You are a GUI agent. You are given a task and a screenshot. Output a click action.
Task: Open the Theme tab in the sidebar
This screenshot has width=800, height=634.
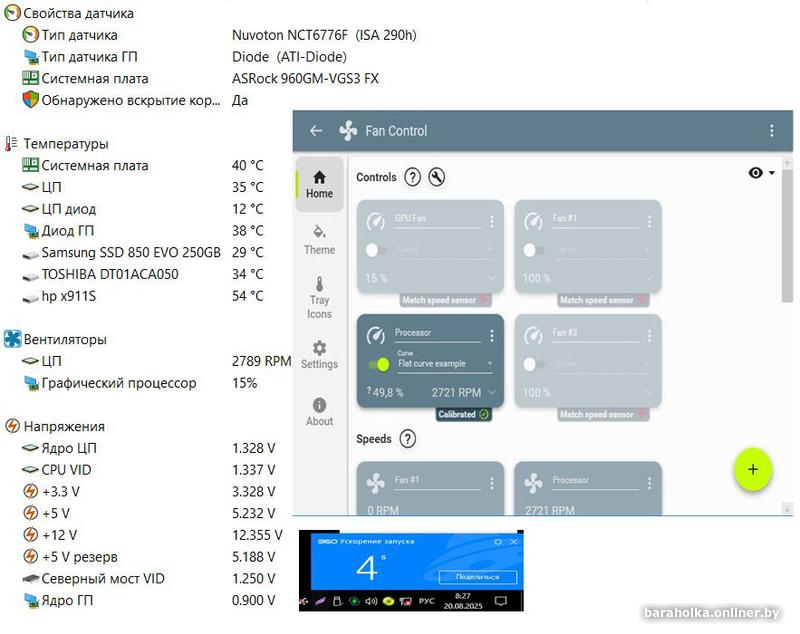[319, 240]
